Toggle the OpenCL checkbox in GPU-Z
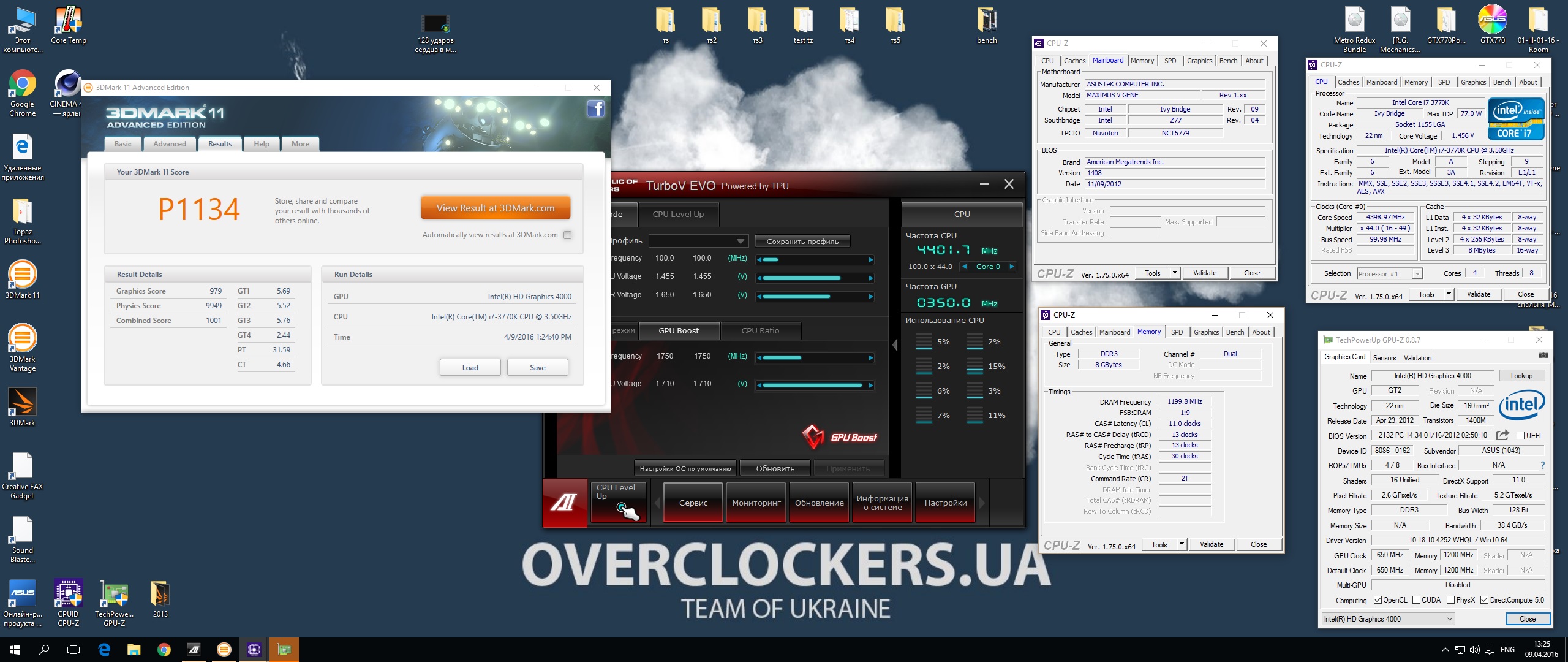1568x662 pixels. pyautogui.click(x=1378, y=600)
